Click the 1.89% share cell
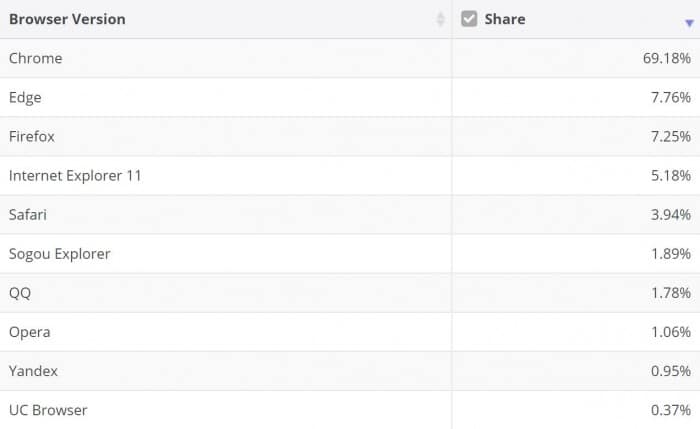This screenshot has width=700, height=429. (x=670, y=253)
